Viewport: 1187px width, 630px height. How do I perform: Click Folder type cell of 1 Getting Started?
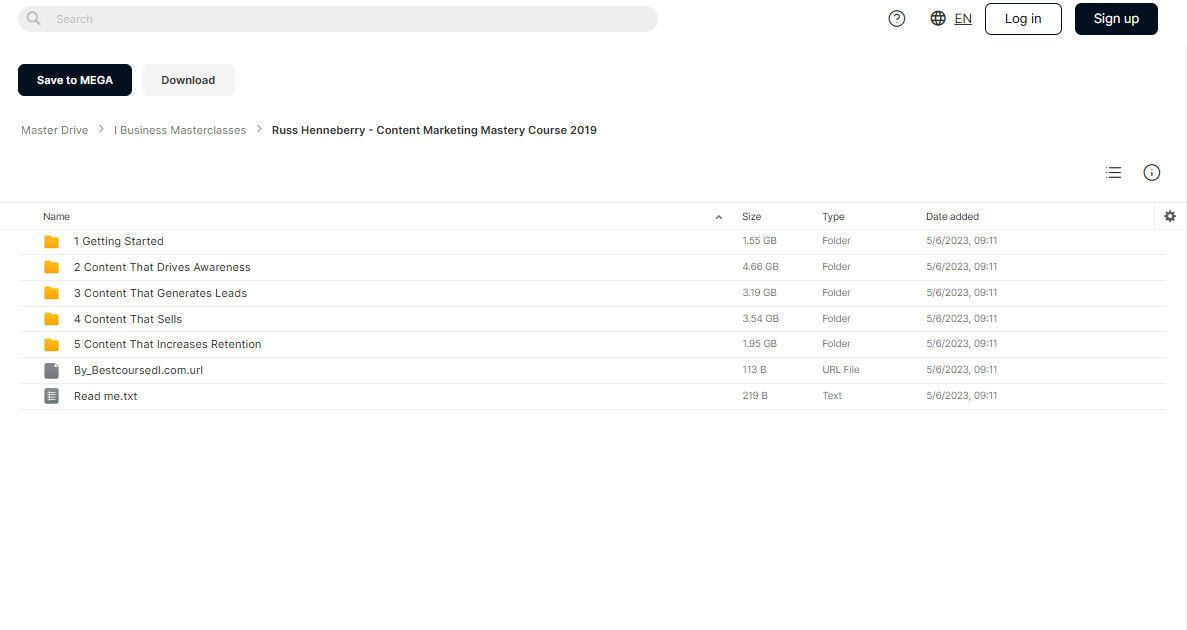(x=837, y=241)
